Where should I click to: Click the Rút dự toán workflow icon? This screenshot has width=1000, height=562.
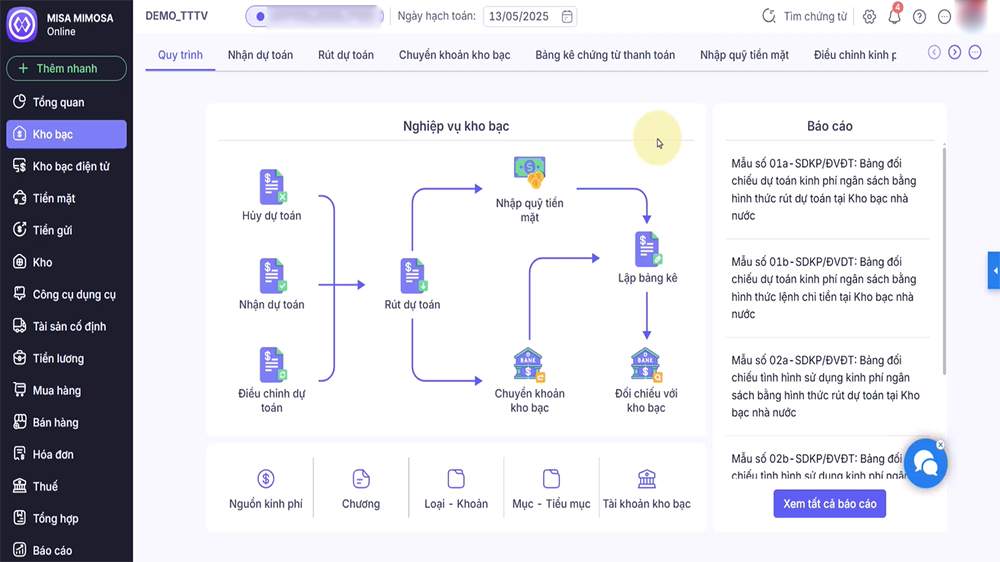pyautogui.click(x=412, y=276)
